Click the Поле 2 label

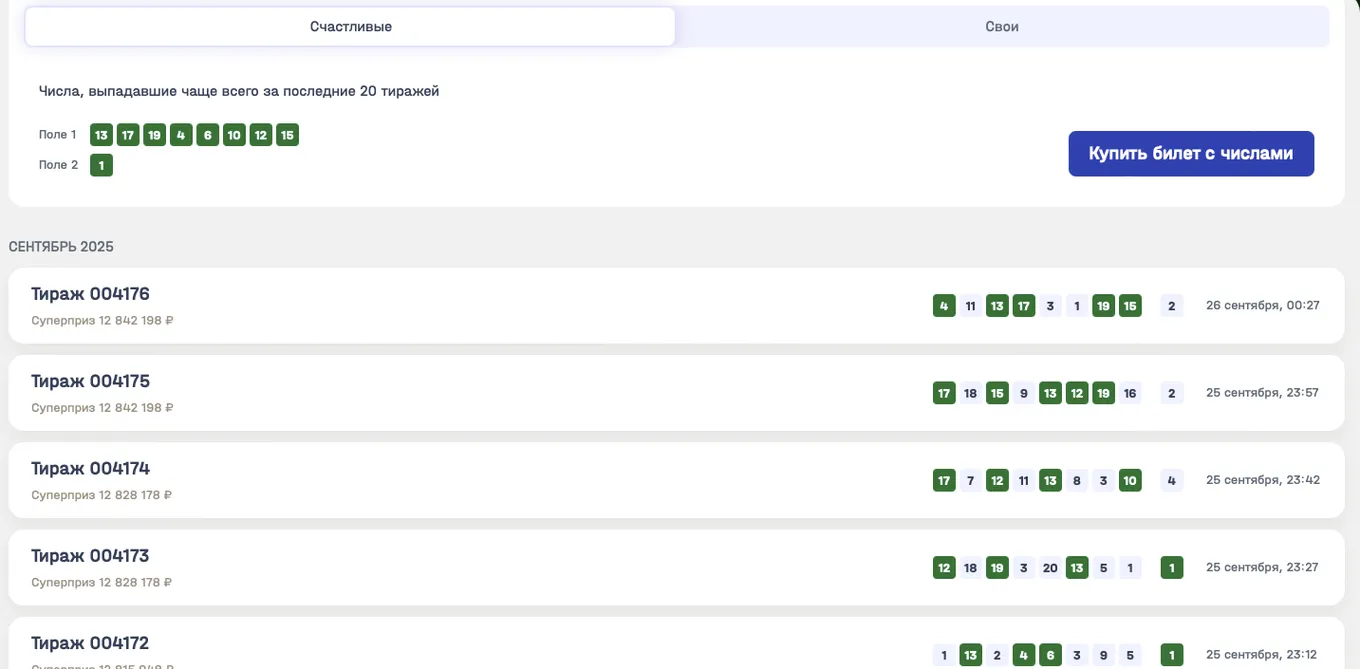click(58, 165)
